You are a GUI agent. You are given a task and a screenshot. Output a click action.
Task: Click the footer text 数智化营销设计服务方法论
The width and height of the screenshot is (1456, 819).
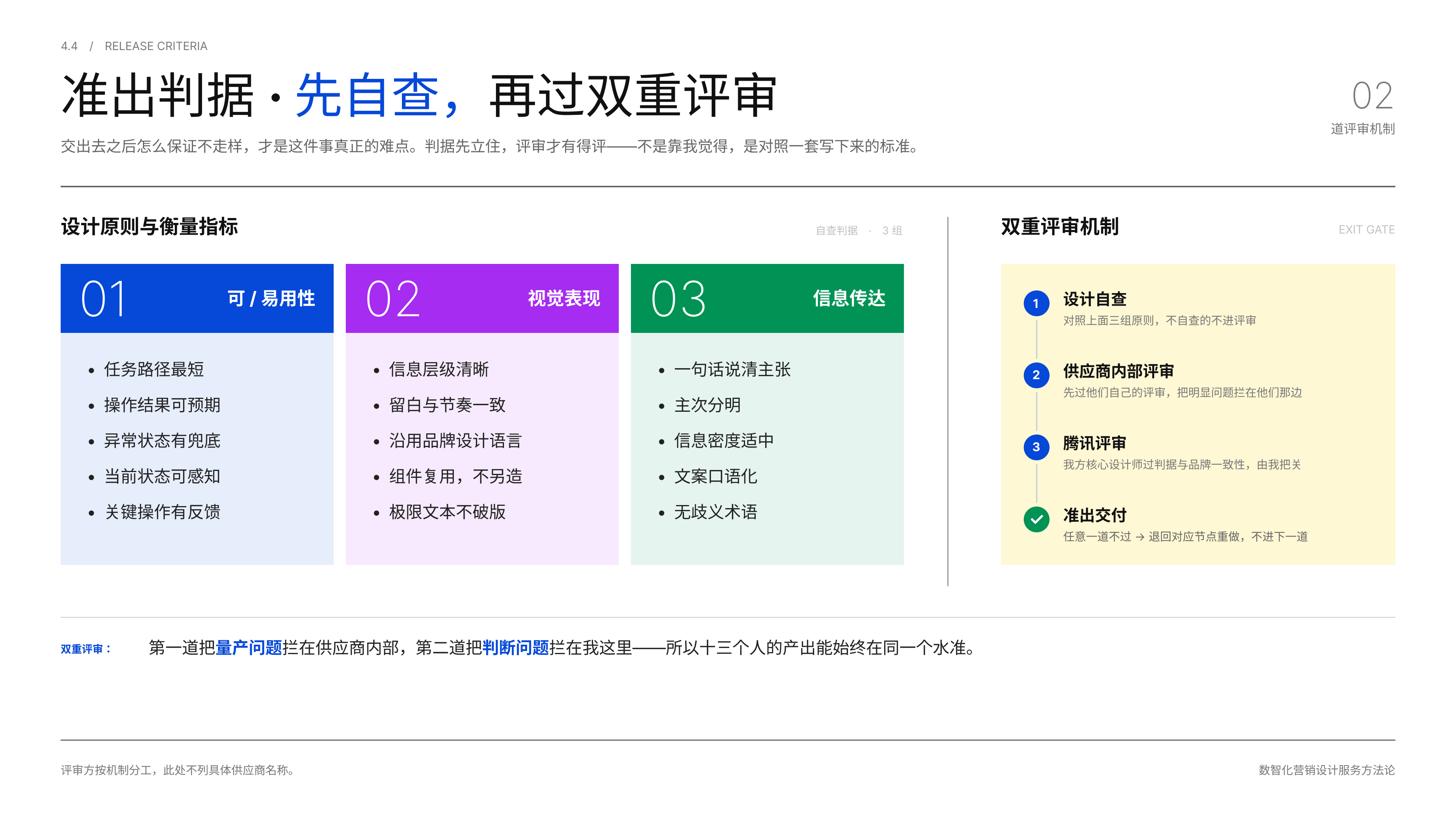[x=1327, y=770]
